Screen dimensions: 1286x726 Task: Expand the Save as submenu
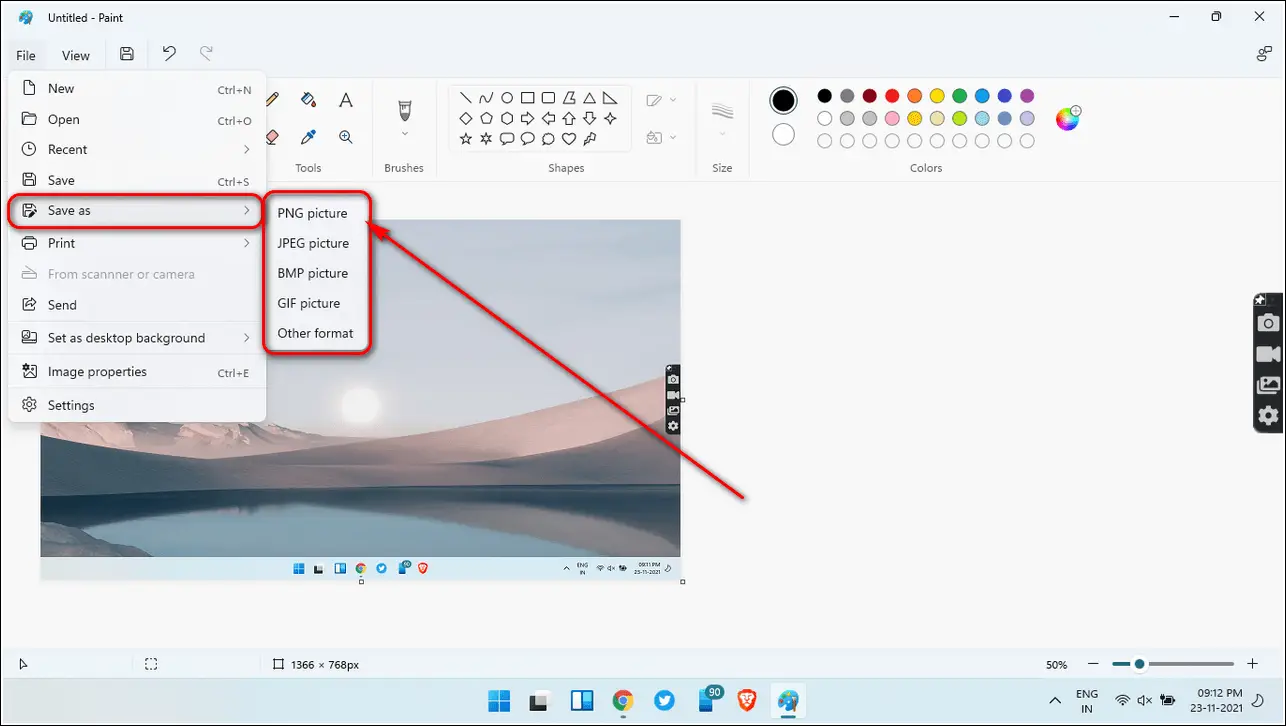pos(137,211)
